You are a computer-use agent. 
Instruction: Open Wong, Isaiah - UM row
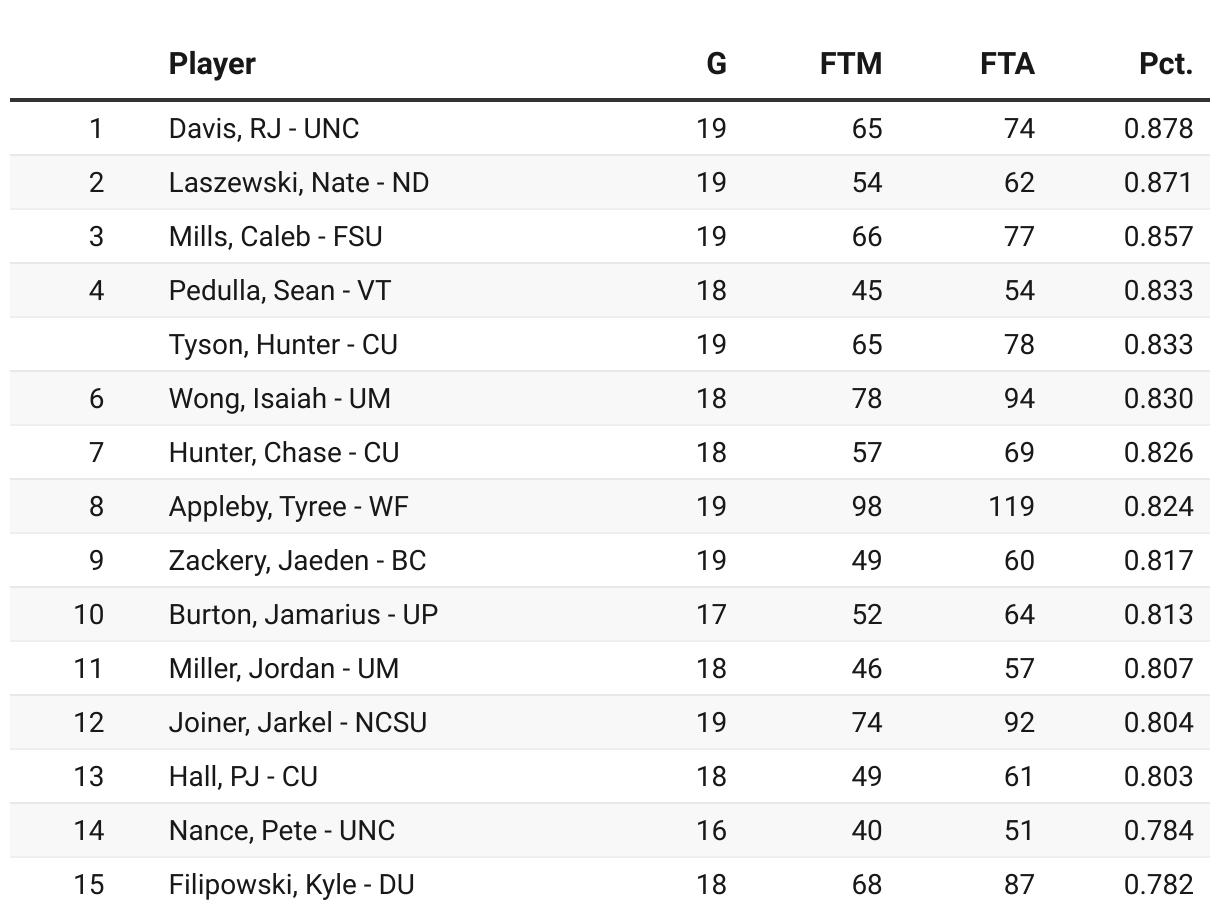279,399
